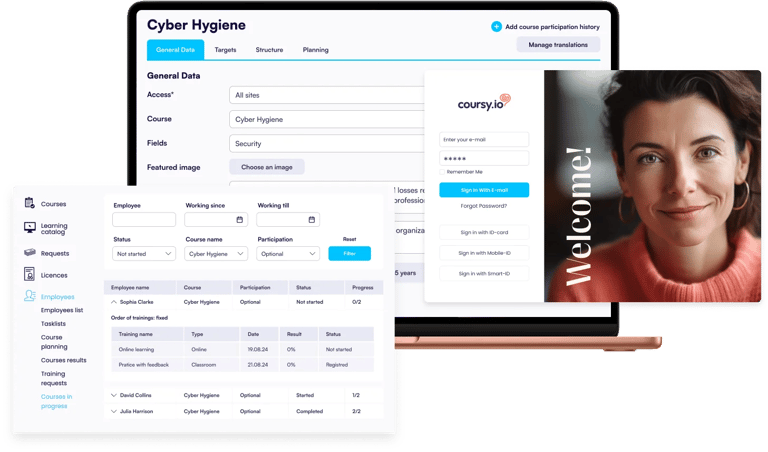Open the Status dropdown showing Not started
Image resolution: width=768 pixels, height=452 pixels.
(144, 254)
